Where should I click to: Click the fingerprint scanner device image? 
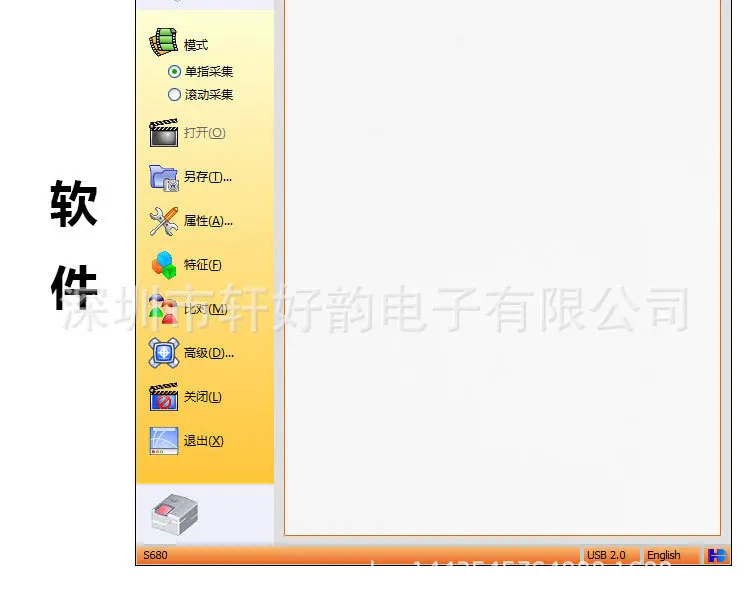[175, 513]
